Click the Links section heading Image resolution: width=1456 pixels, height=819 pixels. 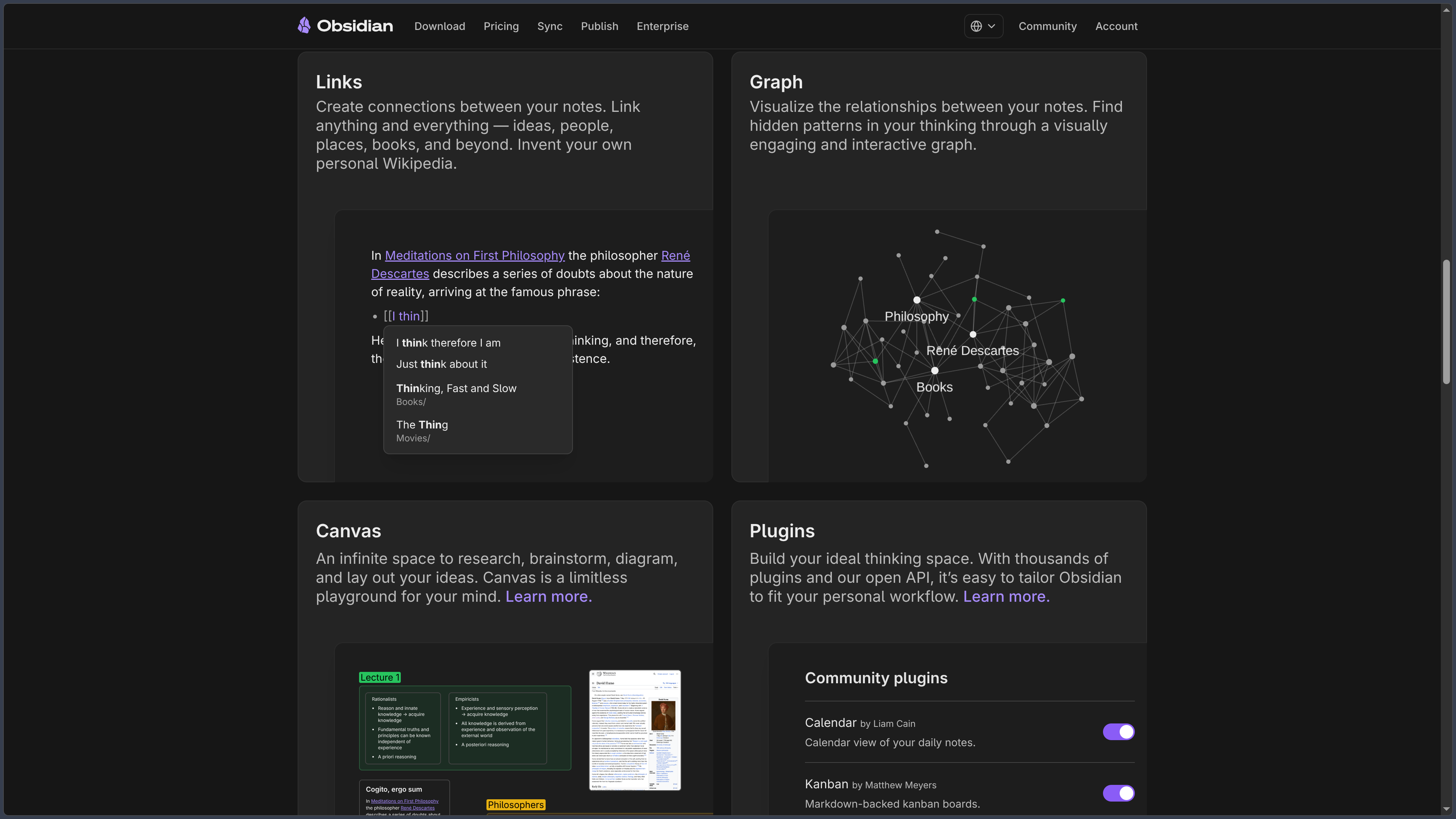[339, 82]
